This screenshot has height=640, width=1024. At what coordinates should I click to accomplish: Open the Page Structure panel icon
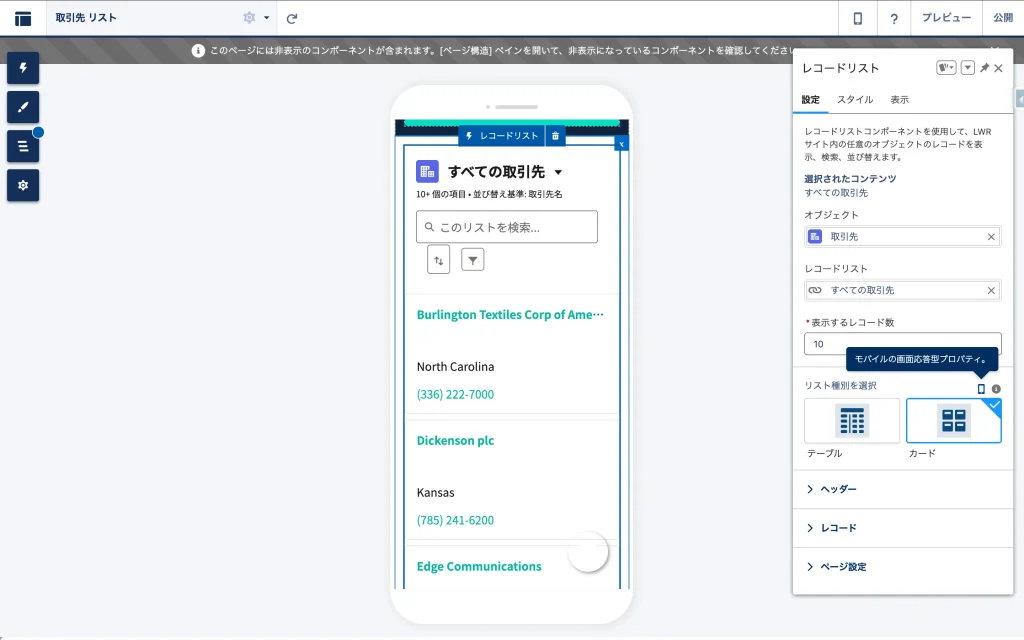[23, 146]
